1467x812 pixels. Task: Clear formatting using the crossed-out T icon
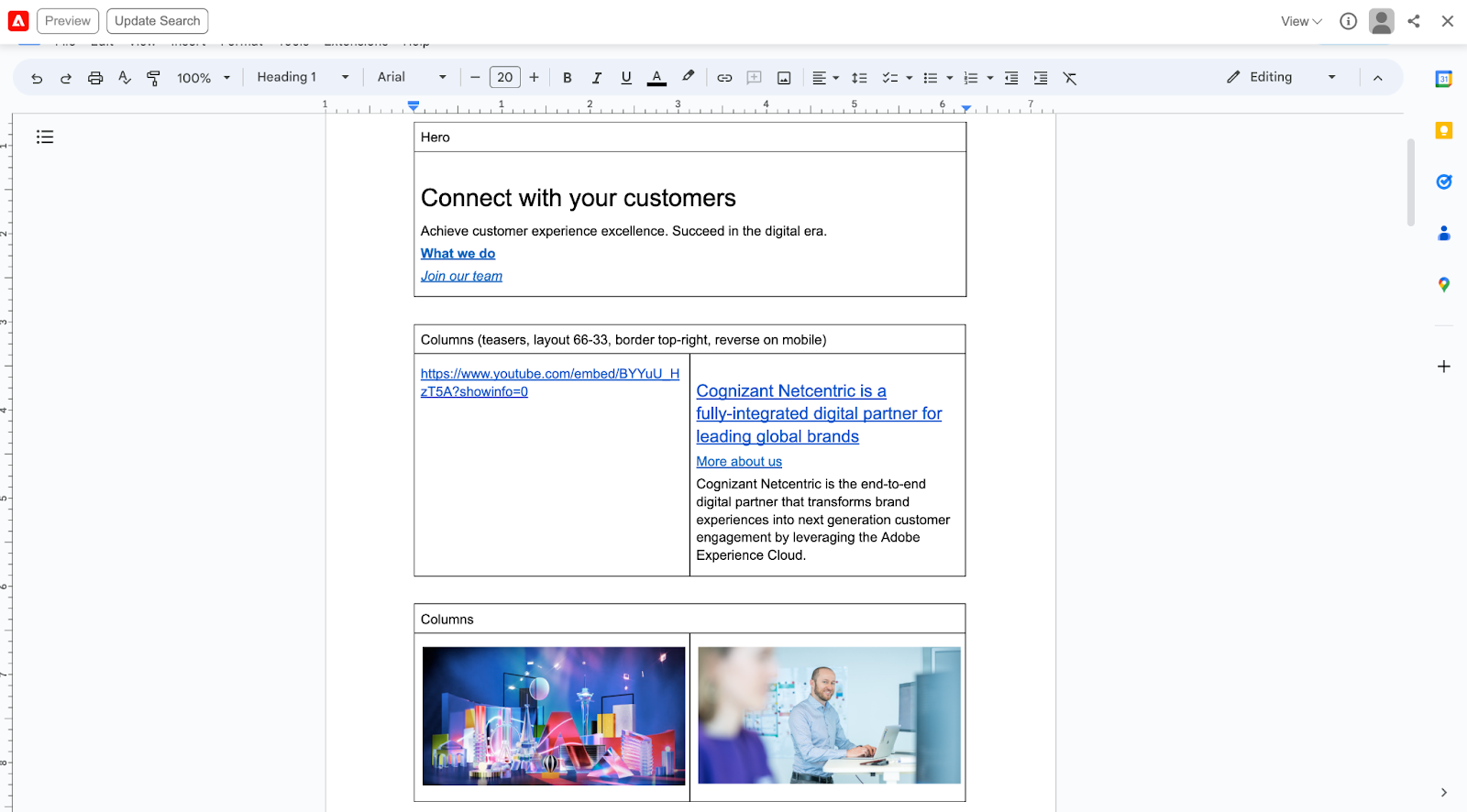click(1069, 78)
